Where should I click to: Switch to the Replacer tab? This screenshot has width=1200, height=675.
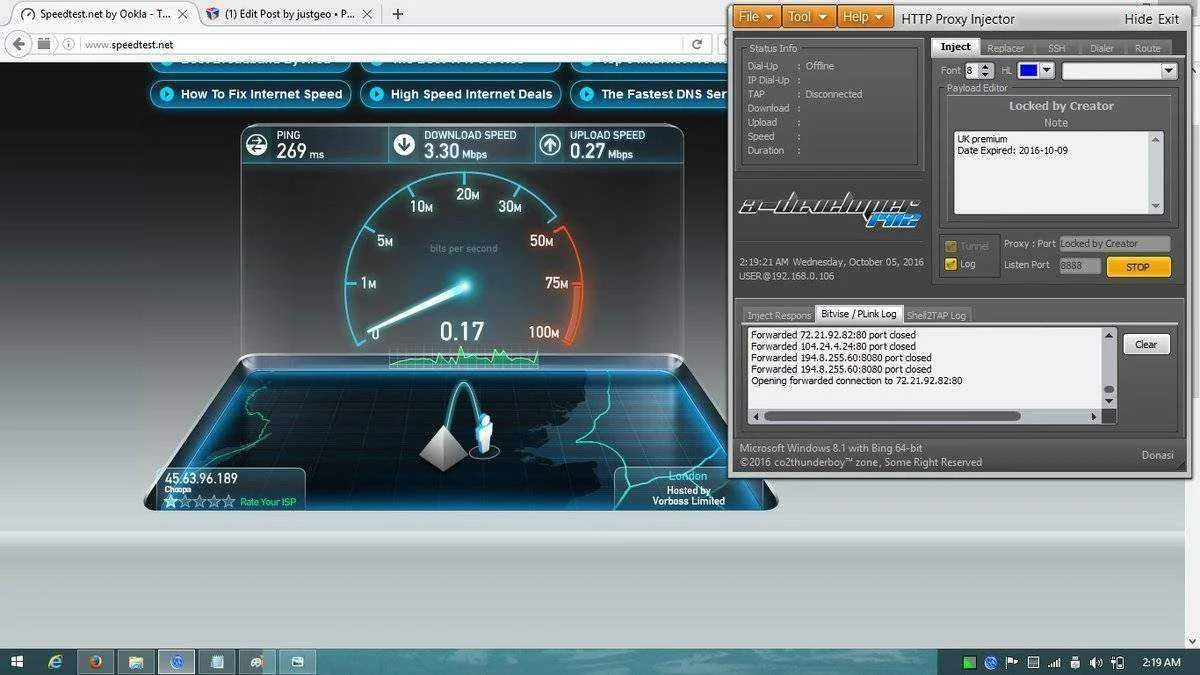coord(1005,48)
